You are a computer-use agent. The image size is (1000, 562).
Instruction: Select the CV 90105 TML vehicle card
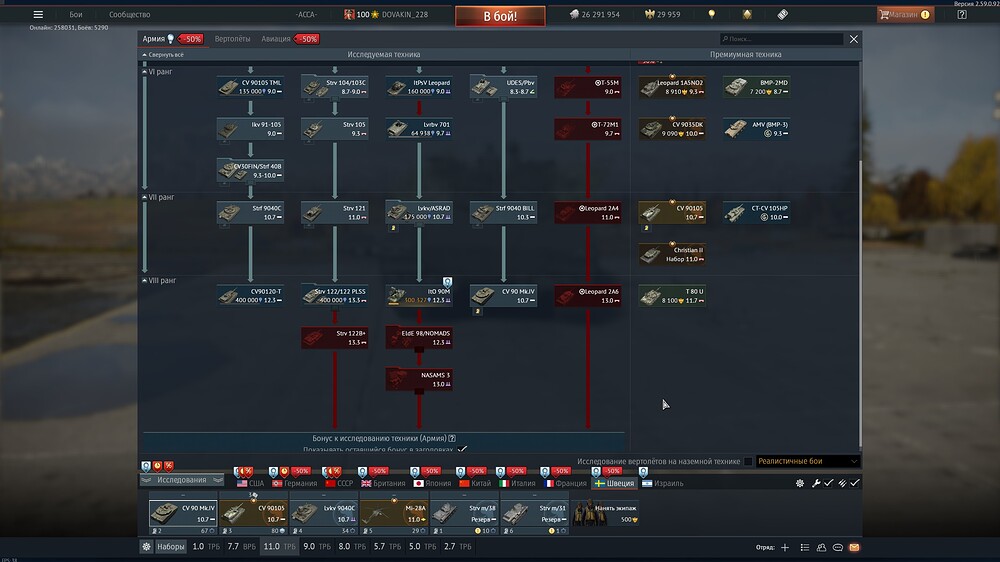tap(250, 87)
